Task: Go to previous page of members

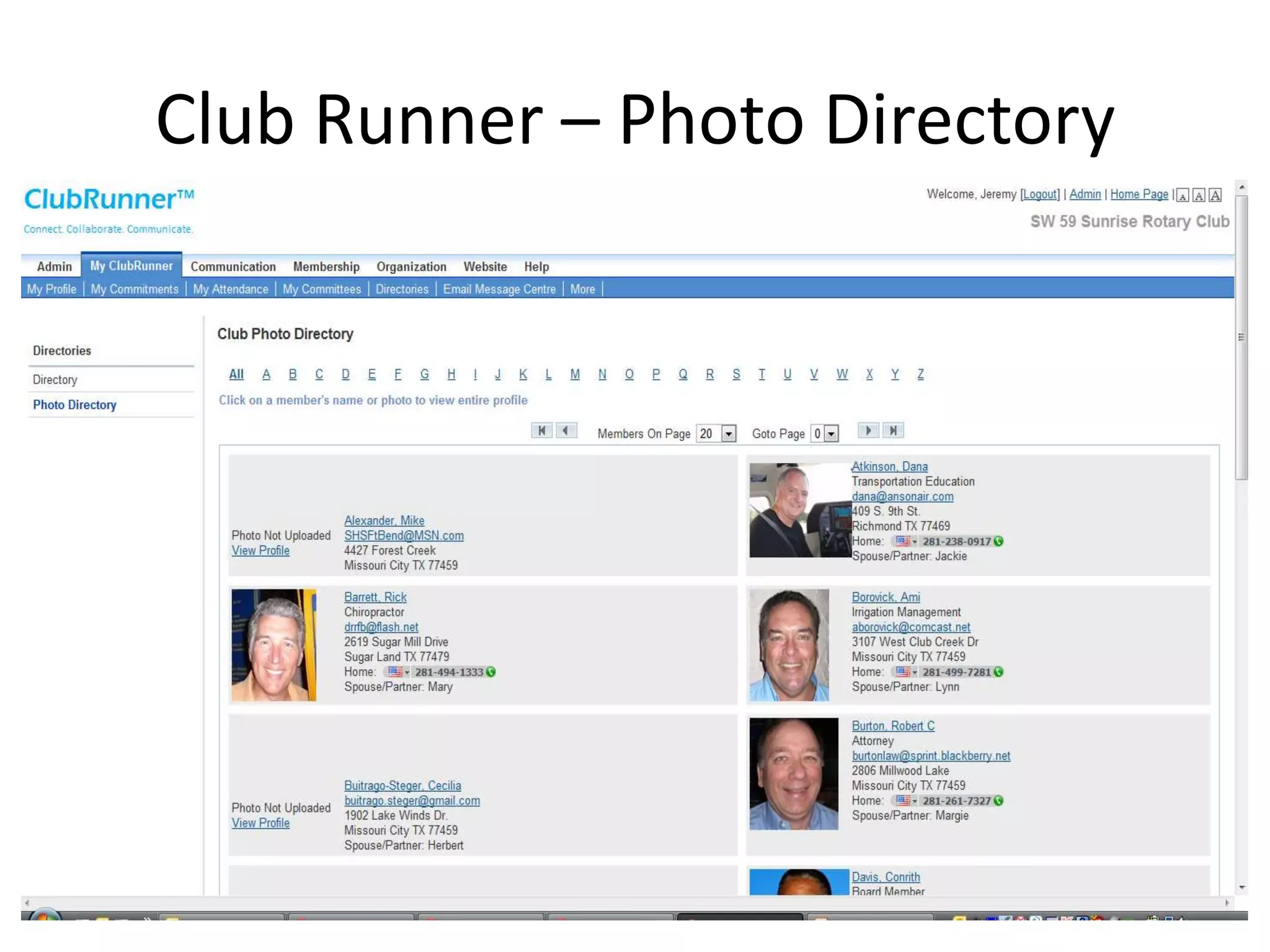Action: pyautogui.click(x=566, y=431)
